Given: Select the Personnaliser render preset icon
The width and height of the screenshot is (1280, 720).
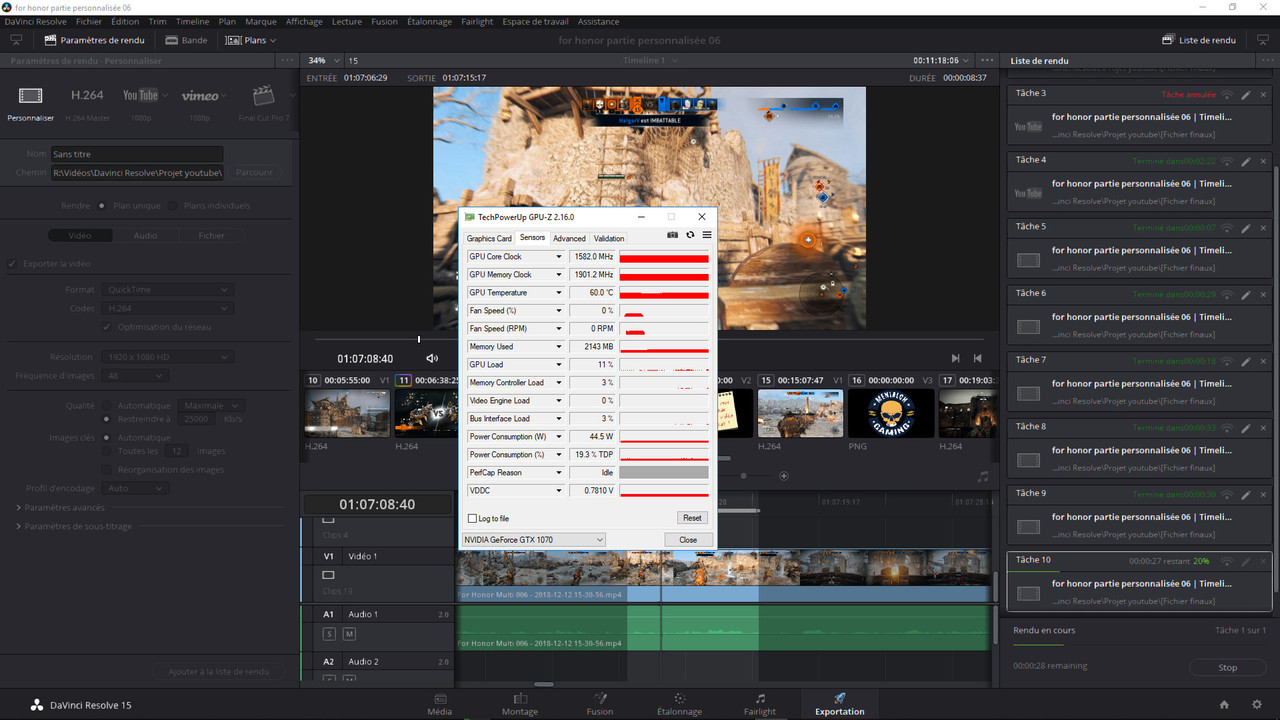Looking at the screenshot, I should [30, 96].
